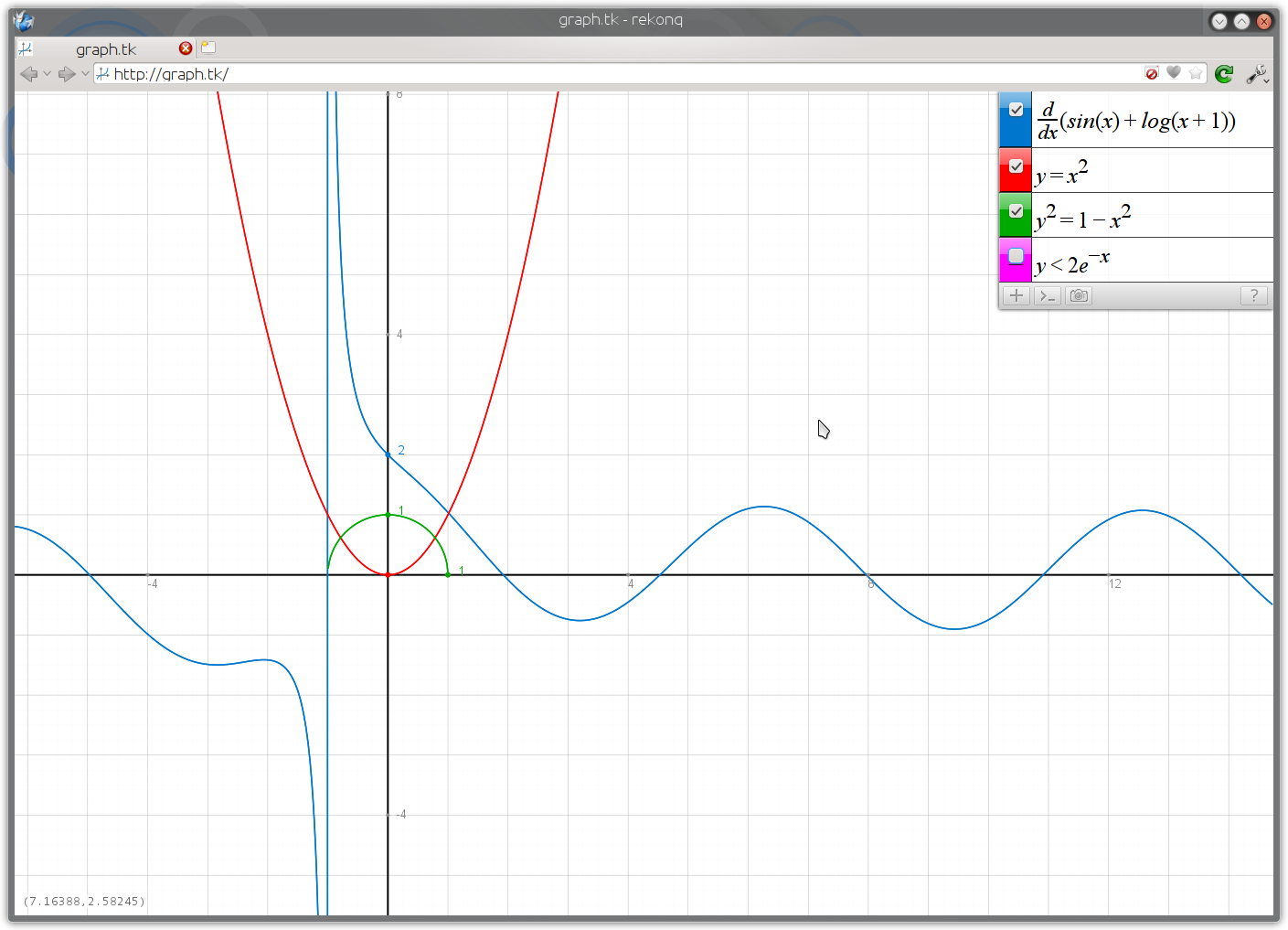Click the magenta color swatch of y<2e^−x
This screenshot has height=930, width=1288.
(x=1016, y=271)
